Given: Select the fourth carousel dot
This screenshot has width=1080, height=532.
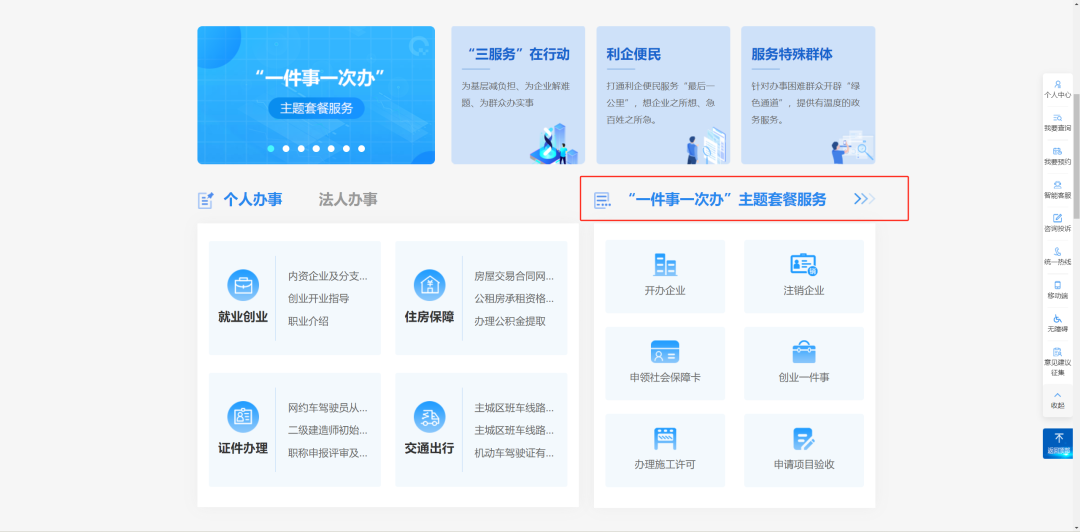Looking at the screenshot, I should coord(316,148).
